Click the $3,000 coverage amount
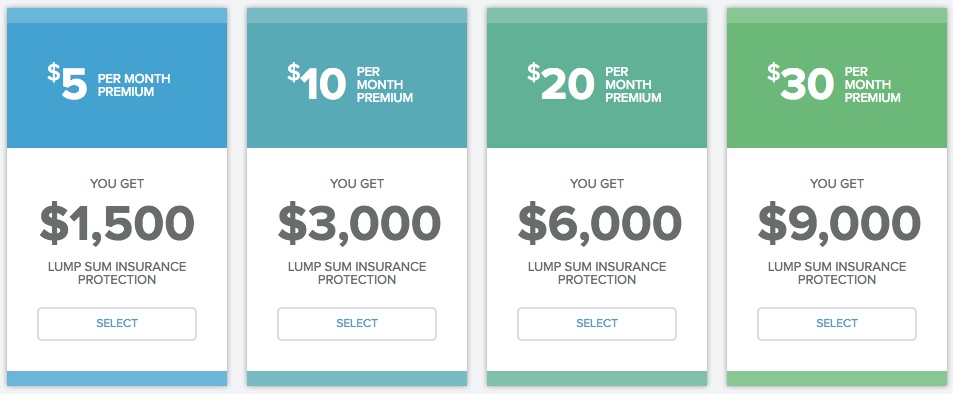953x394 pixels. point(359,224)
